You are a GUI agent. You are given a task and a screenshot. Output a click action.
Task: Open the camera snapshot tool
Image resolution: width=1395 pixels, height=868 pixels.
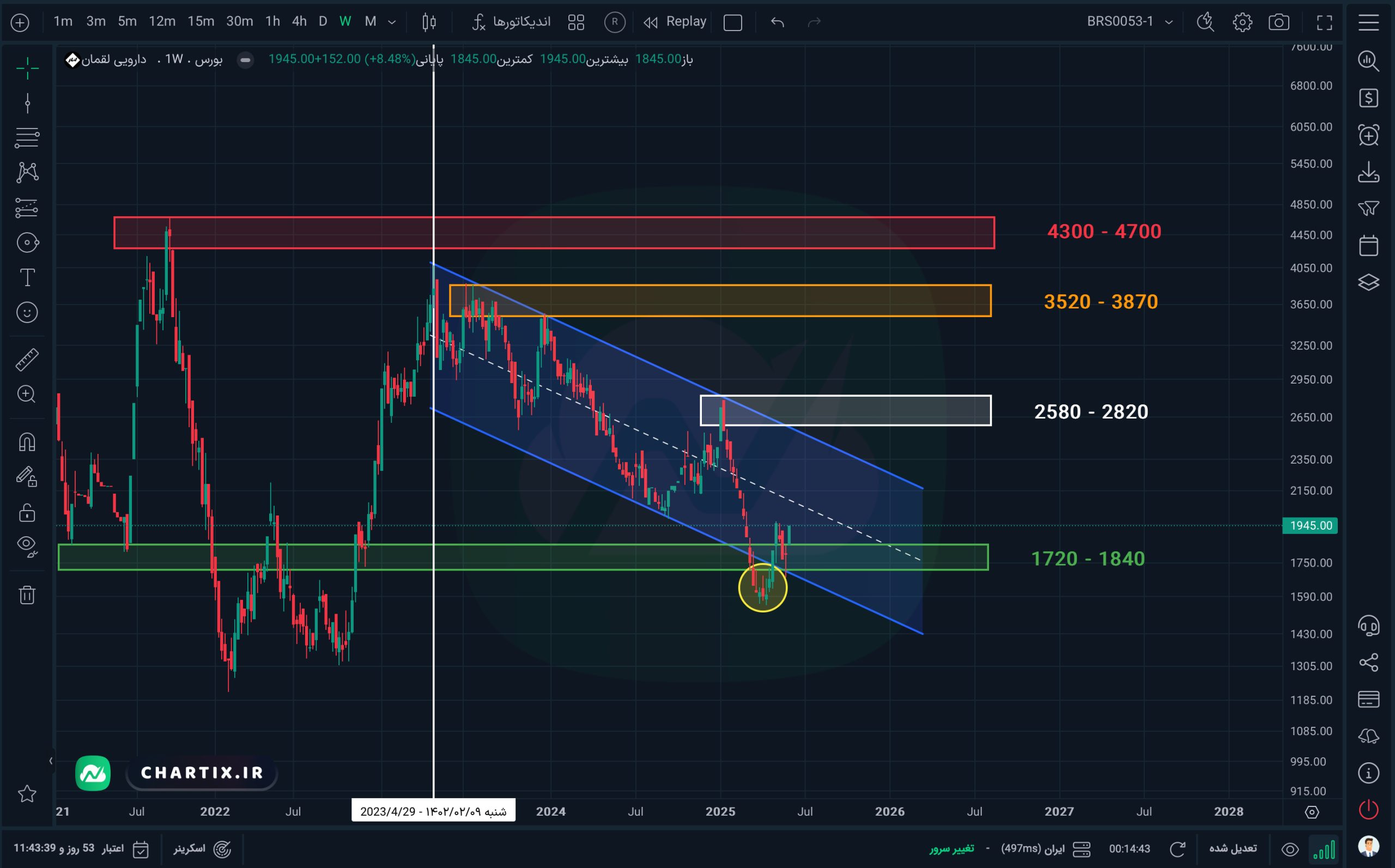(1278, 22)
